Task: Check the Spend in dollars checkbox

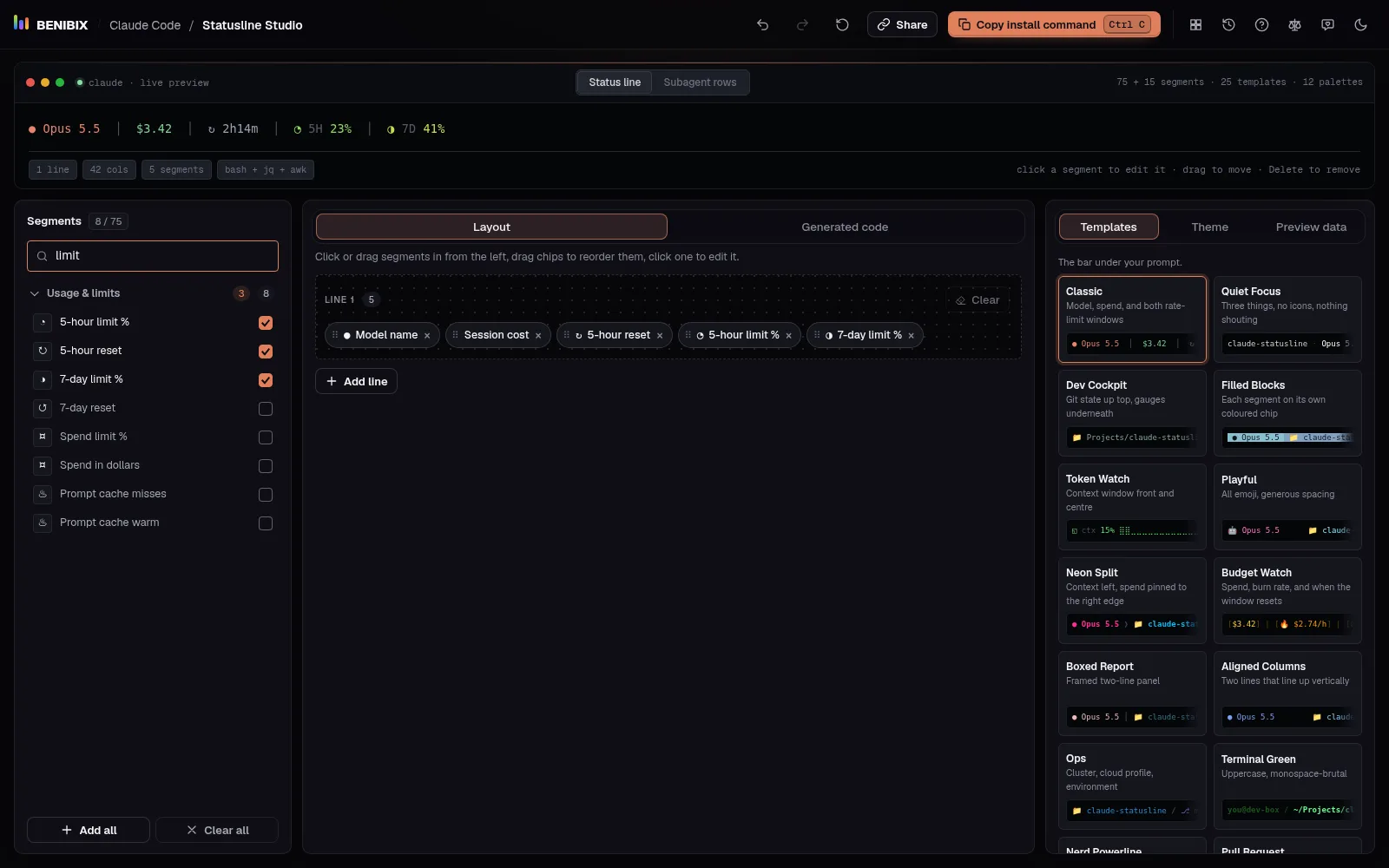Action: point(266,466)
